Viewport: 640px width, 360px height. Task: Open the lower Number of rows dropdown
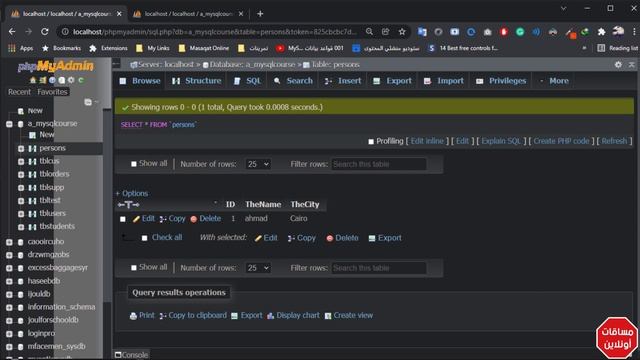tap(258, 268)
